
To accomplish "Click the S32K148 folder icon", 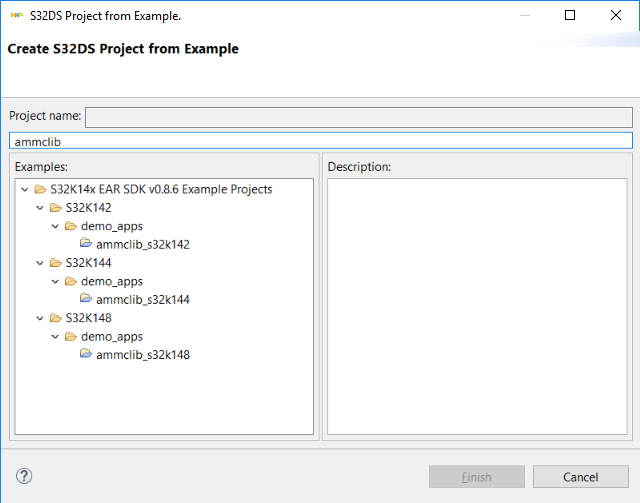I will [x=55, y=318].
